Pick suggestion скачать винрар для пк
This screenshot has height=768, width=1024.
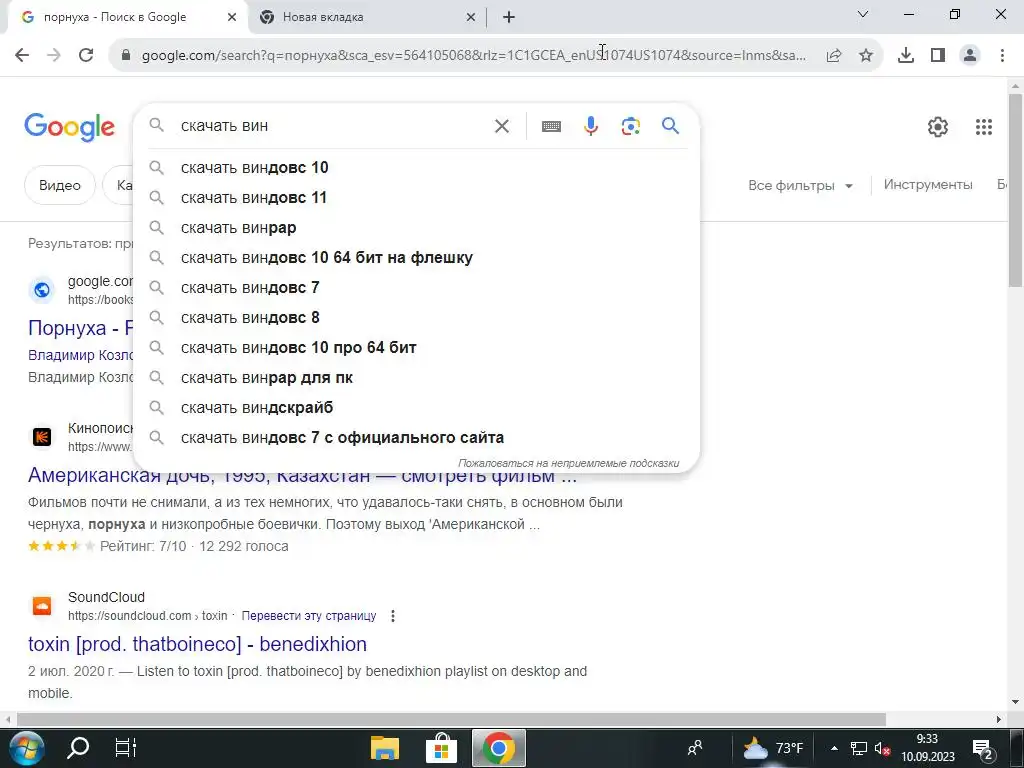[417, 378]
